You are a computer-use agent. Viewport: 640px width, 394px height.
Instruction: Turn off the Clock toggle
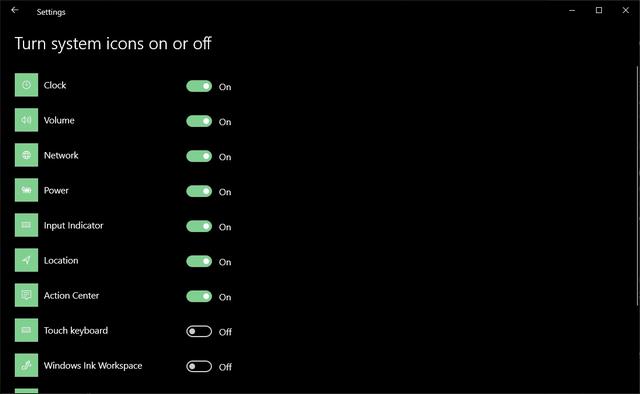[199, 86]
